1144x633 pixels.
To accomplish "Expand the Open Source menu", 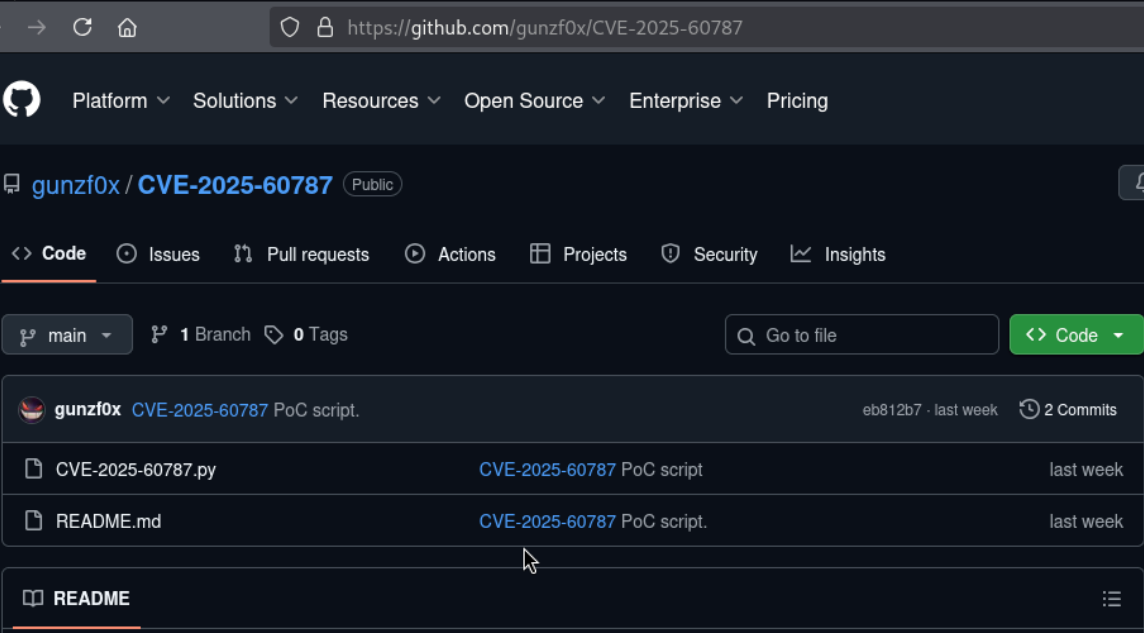I will coord(534,101).
